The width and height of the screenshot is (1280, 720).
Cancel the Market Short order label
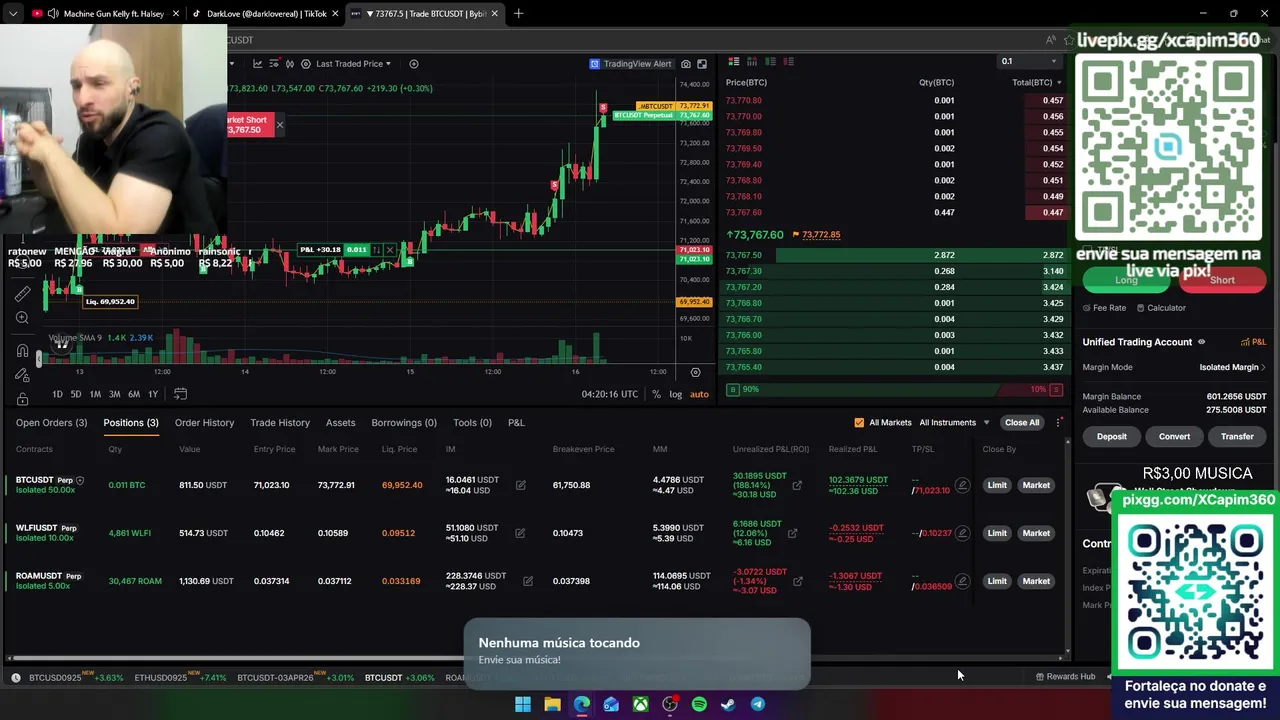tap(279, 125)
